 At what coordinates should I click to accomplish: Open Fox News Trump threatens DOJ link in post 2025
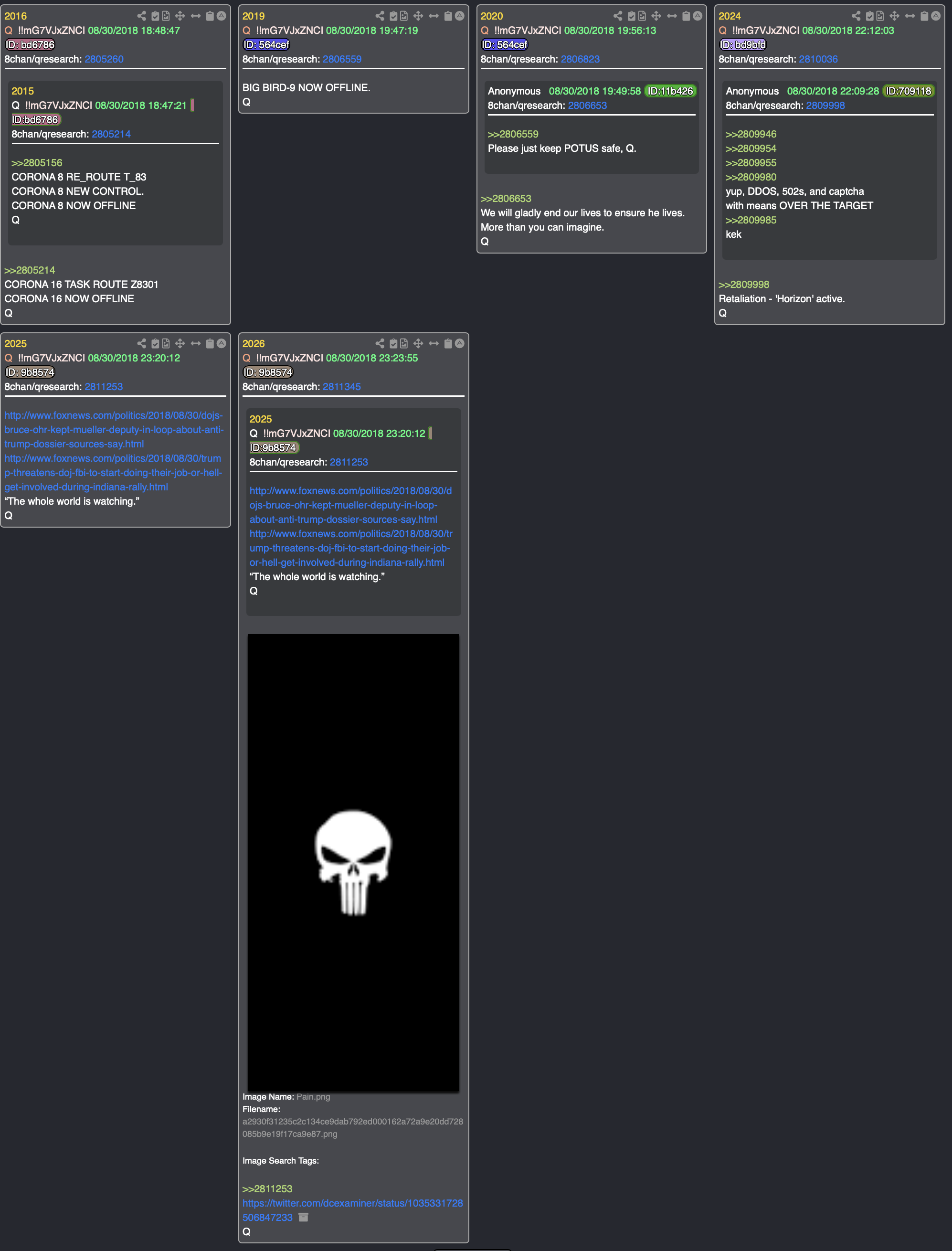click(x=113, y=473)
